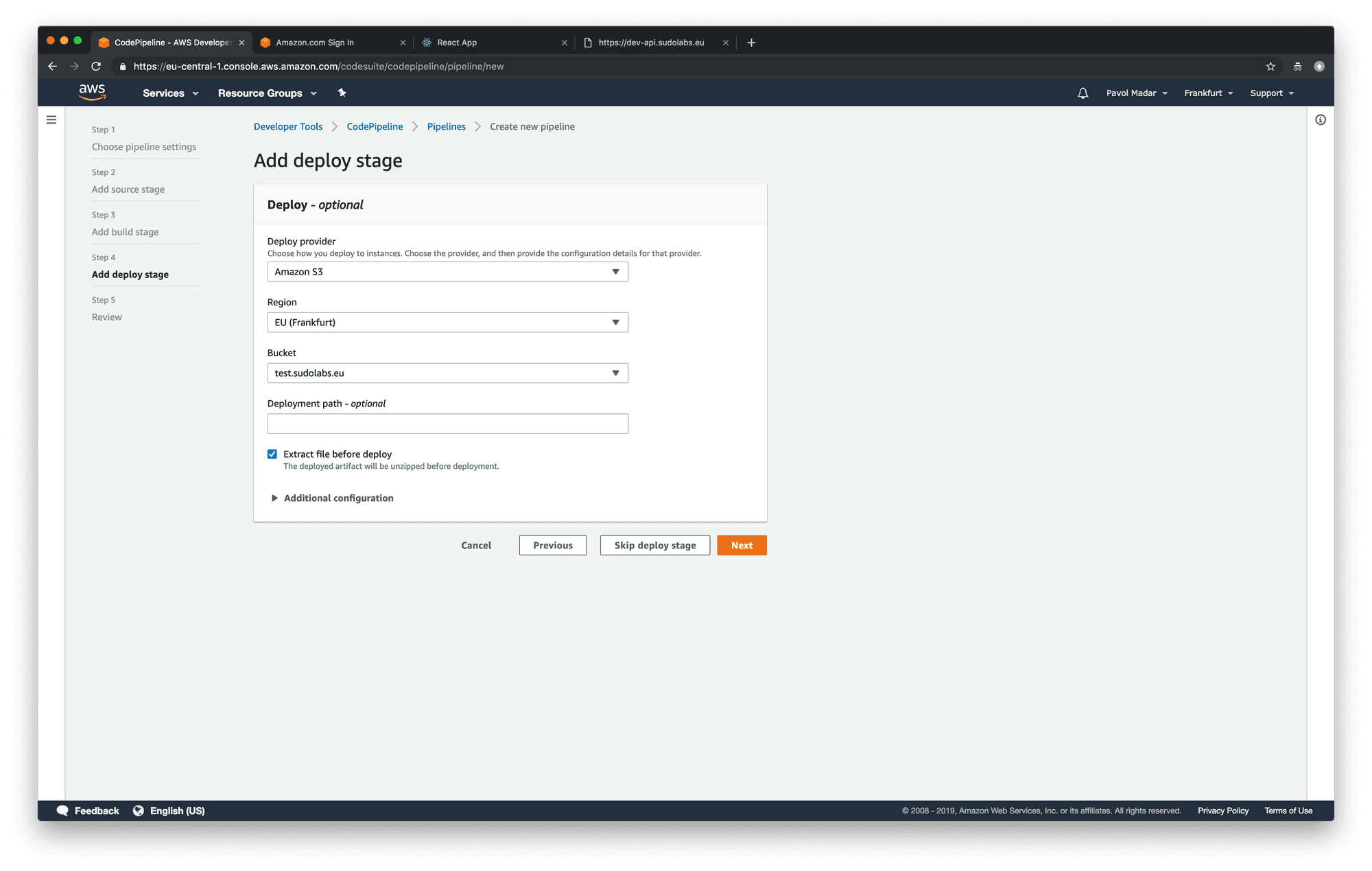Open the Resource Groups dropdown

[x=267, y=93]
